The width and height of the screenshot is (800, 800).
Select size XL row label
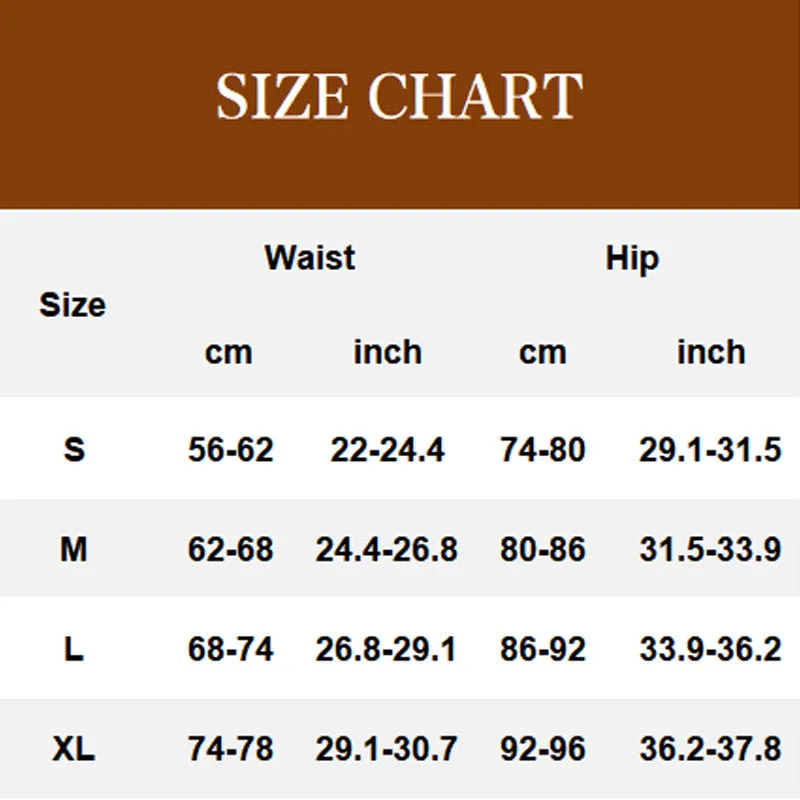(x=73, y=749)
